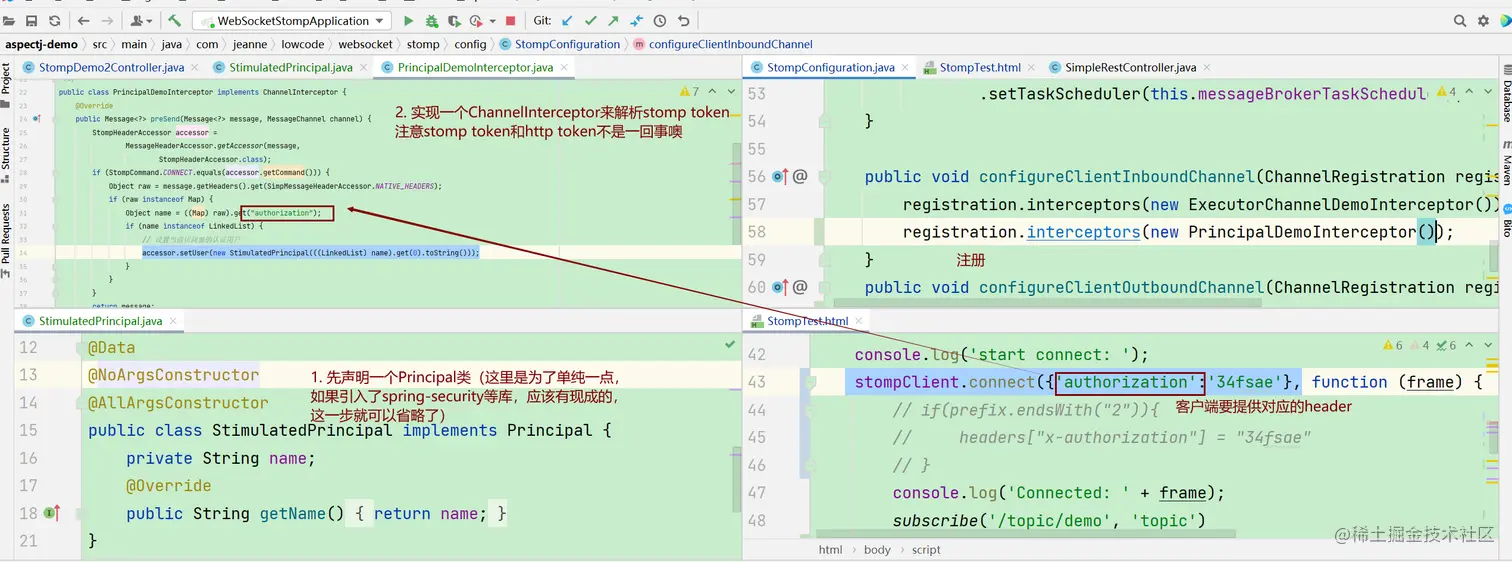Viewport: 1512px width, 562px height.
Task: Click the Git merge/compare branches icon
Action: [x=637, y=21]
